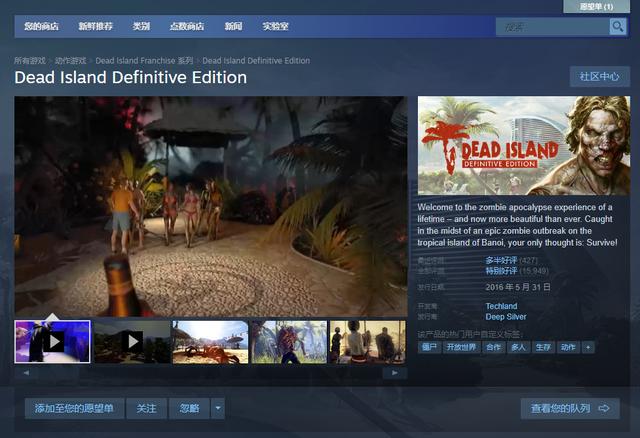Image resolution: width=640 pixels, height=438 pixels.
Task: Follow the 动作游戏 breadcrumb link
Action: click(71, 61)
